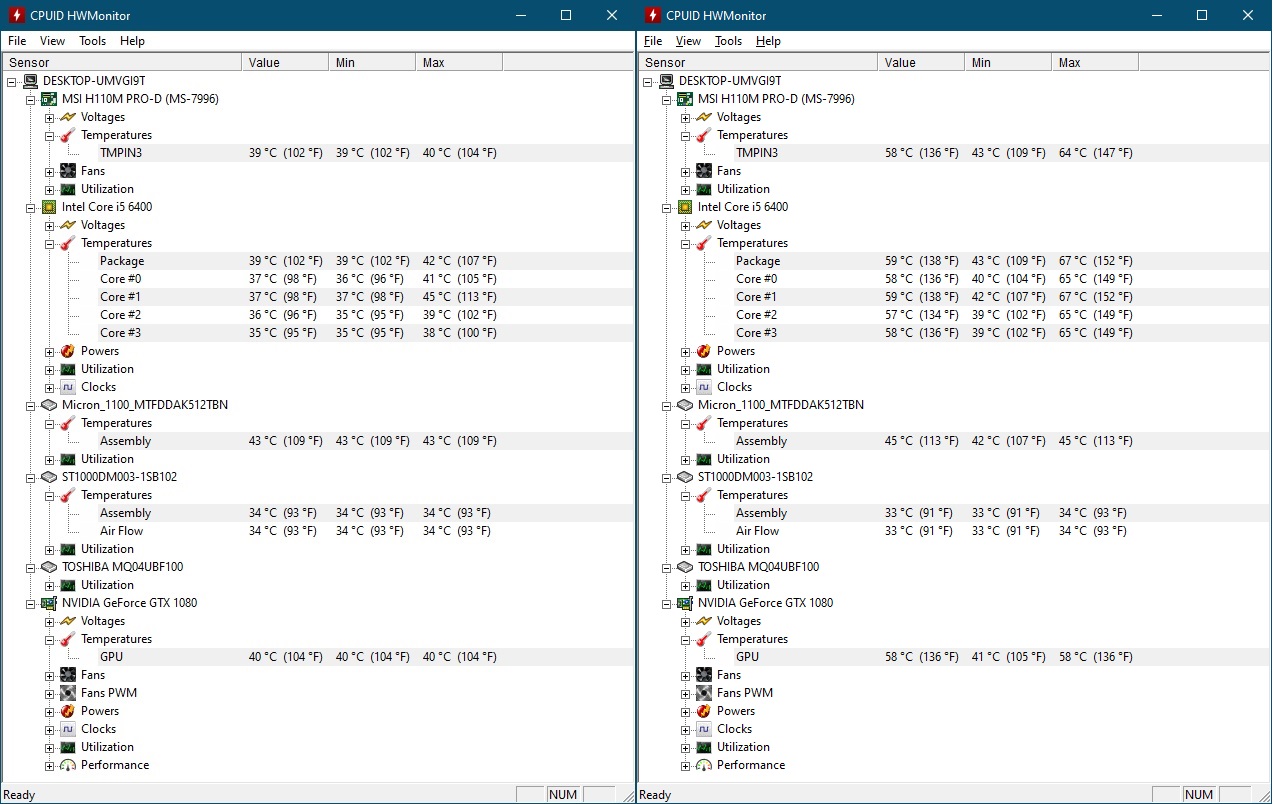1274x804 pixels.
Task: Click the Performance gauge icon in right window
Action: tap(704, 765)
